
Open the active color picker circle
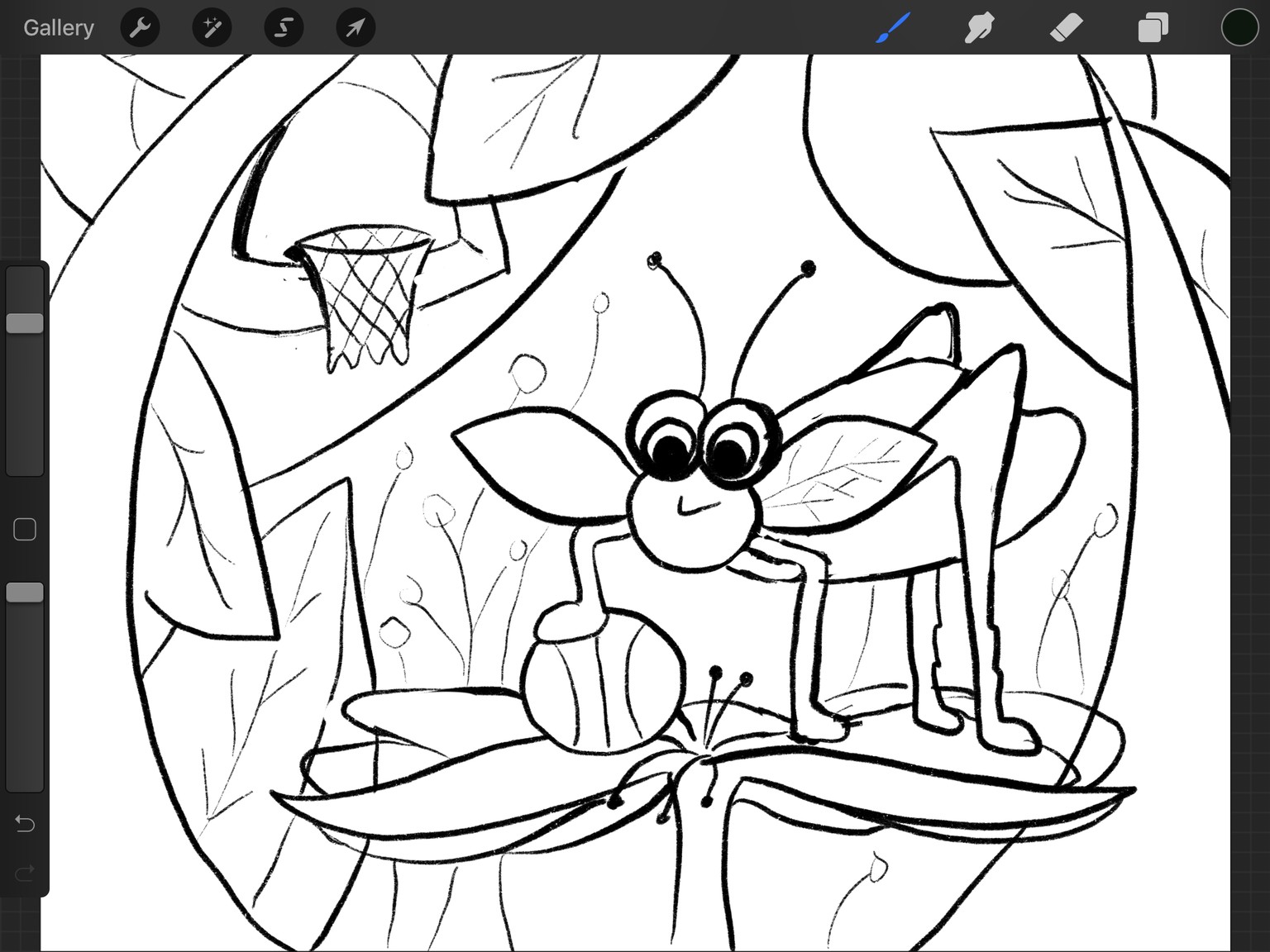coord(1239,27)
